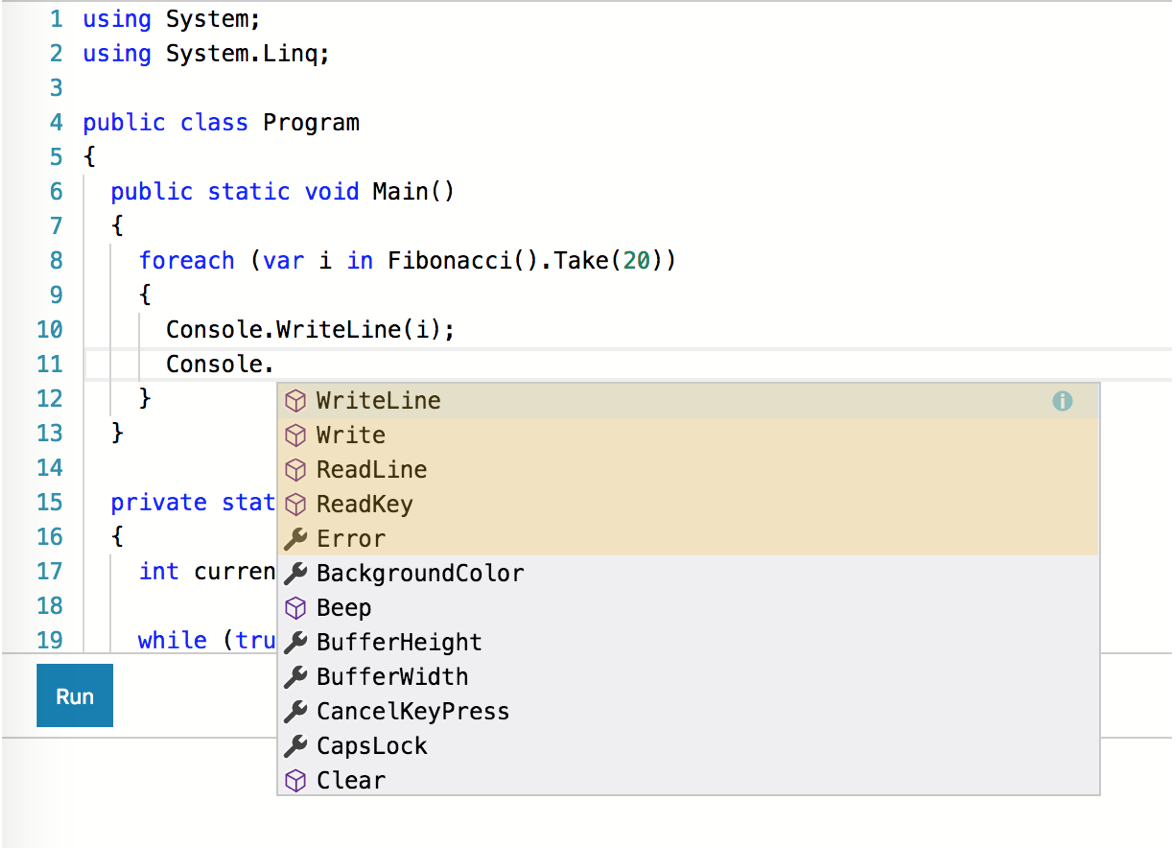Click the cube icon next to Clear

tap(295, 780)
